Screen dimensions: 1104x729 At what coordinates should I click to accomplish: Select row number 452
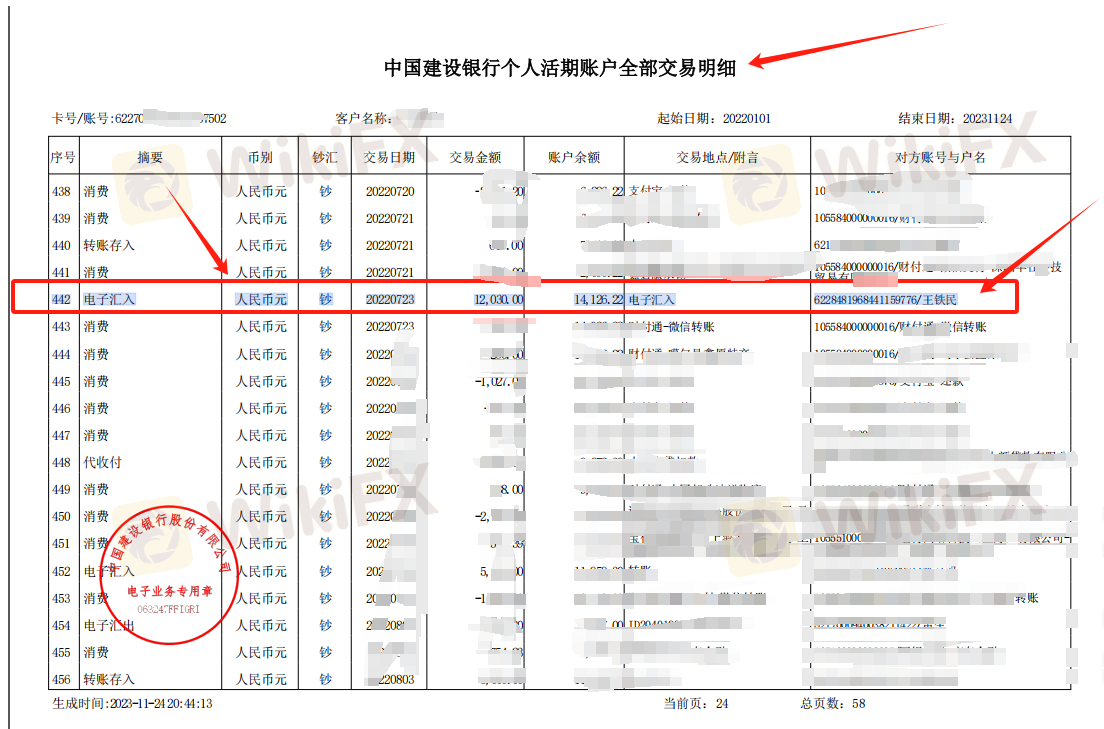[61, 571]
